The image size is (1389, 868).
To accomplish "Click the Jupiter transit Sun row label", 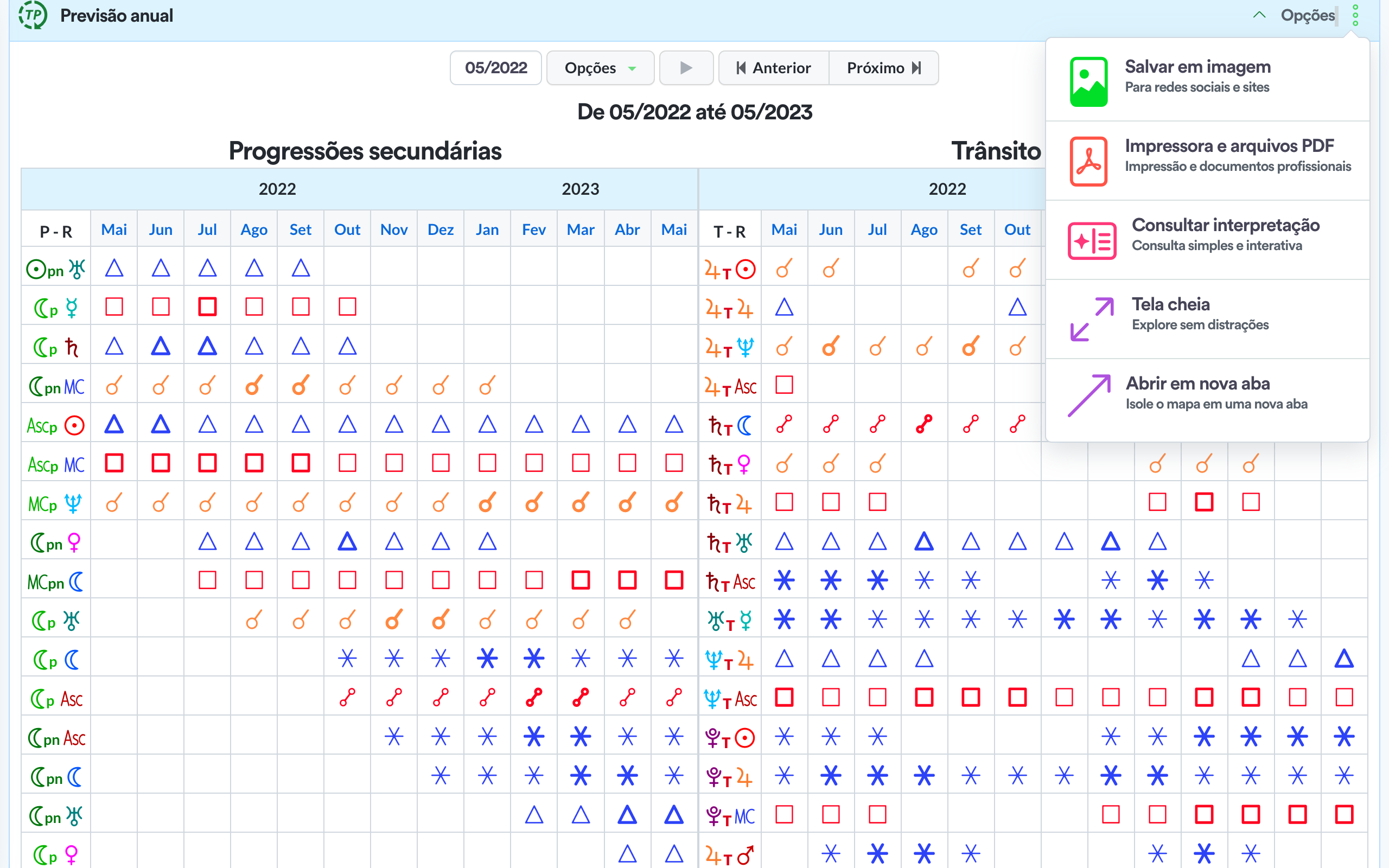I will pos(730,269).
